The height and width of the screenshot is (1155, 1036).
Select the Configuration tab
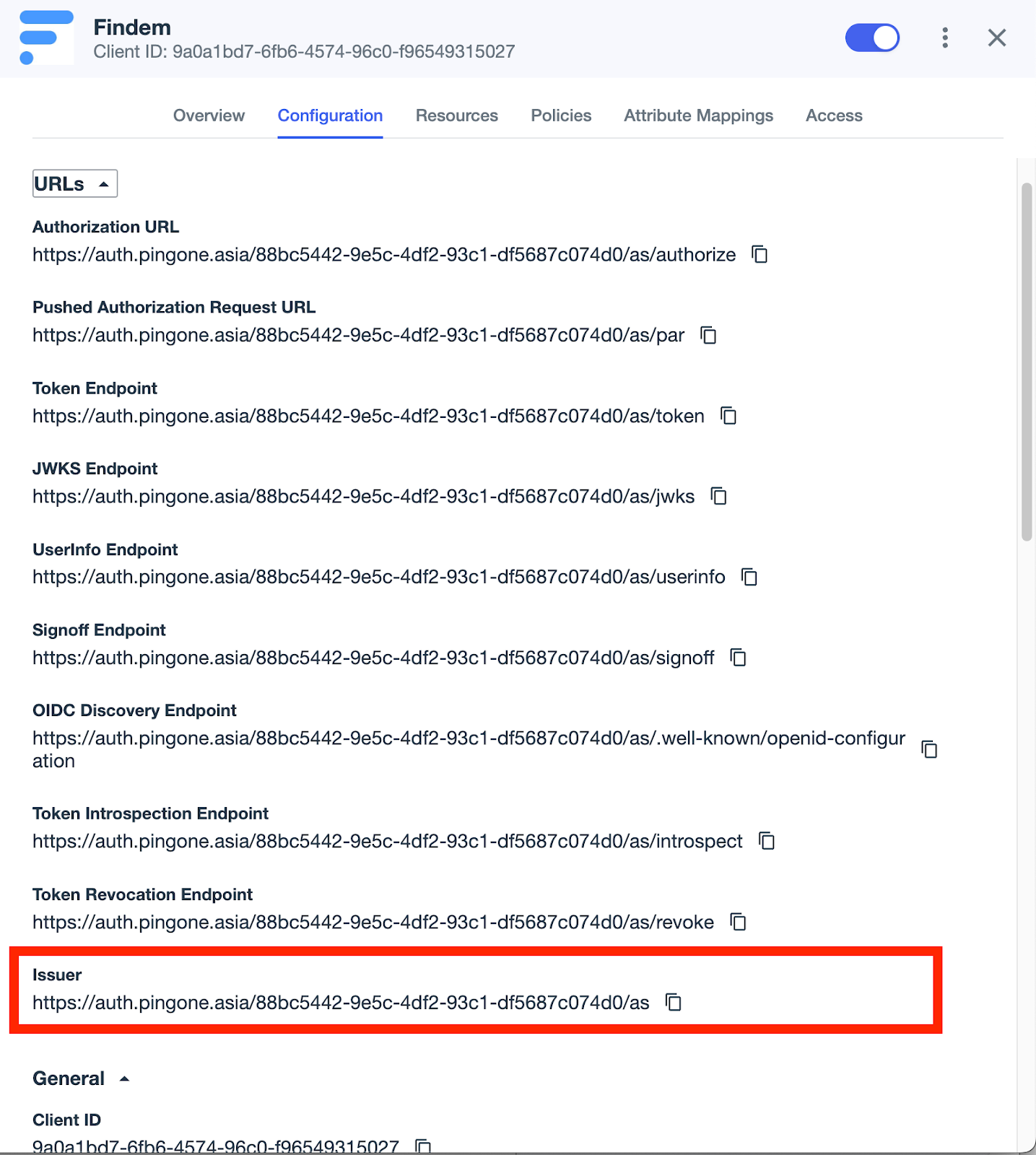(330, 115)
